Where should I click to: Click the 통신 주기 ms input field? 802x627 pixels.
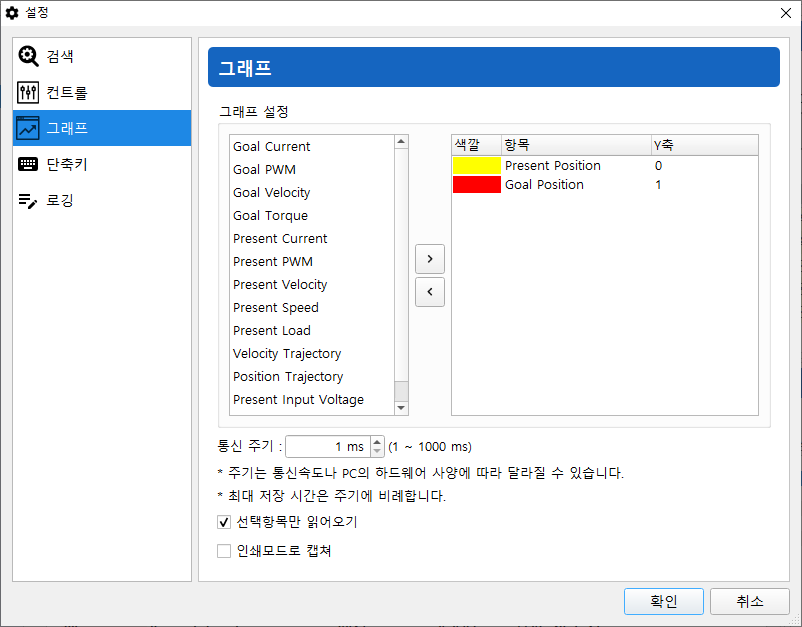pyautogui.click(x=327, y=447)
